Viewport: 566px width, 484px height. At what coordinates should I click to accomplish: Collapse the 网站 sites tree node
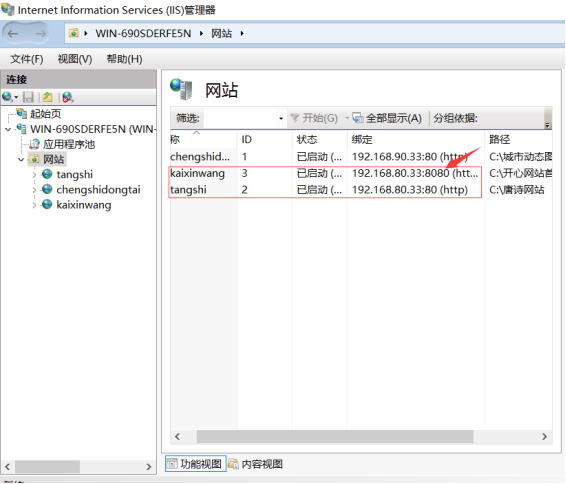tap(21, 159)
